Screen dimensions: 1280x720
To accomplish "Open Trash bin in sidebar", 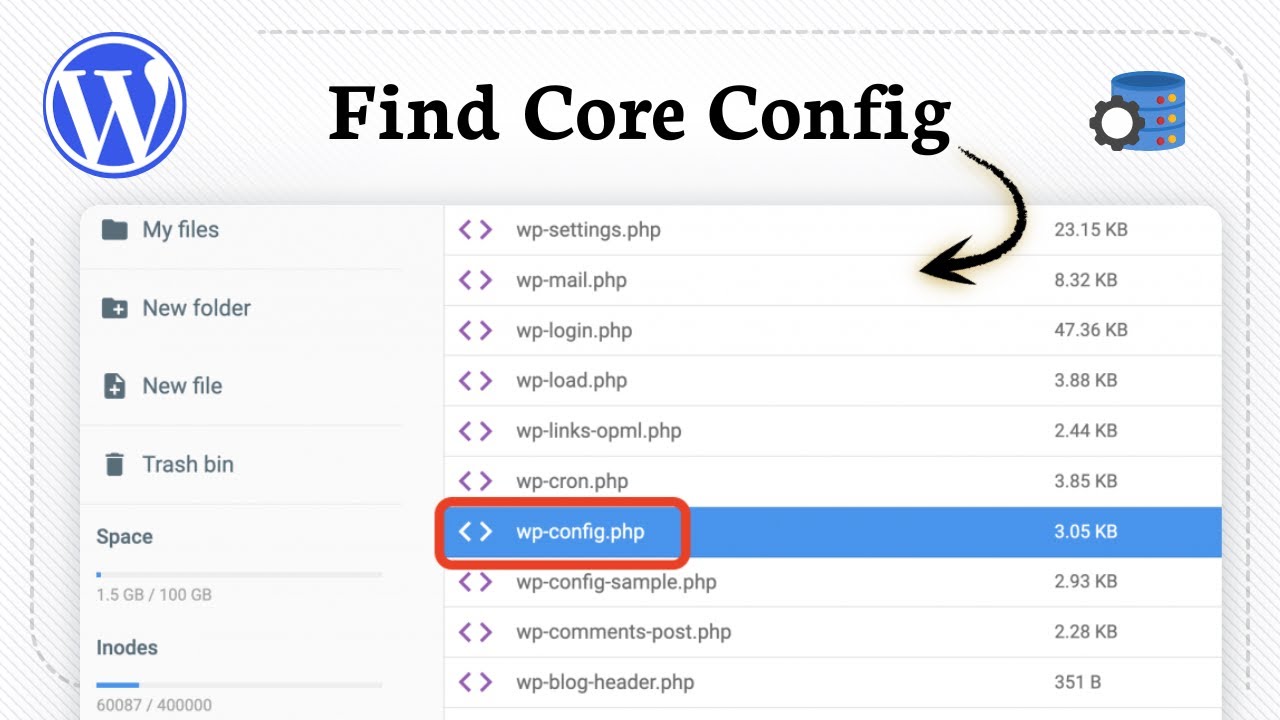I will point(188,464).
